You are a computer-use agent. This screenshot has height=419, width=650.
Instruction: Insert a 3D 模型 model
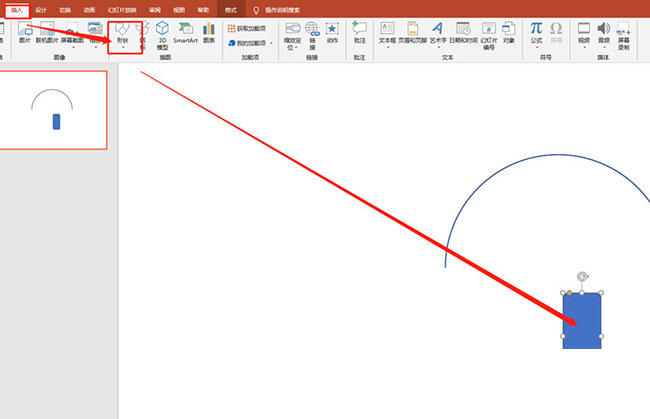click(162, 36)
